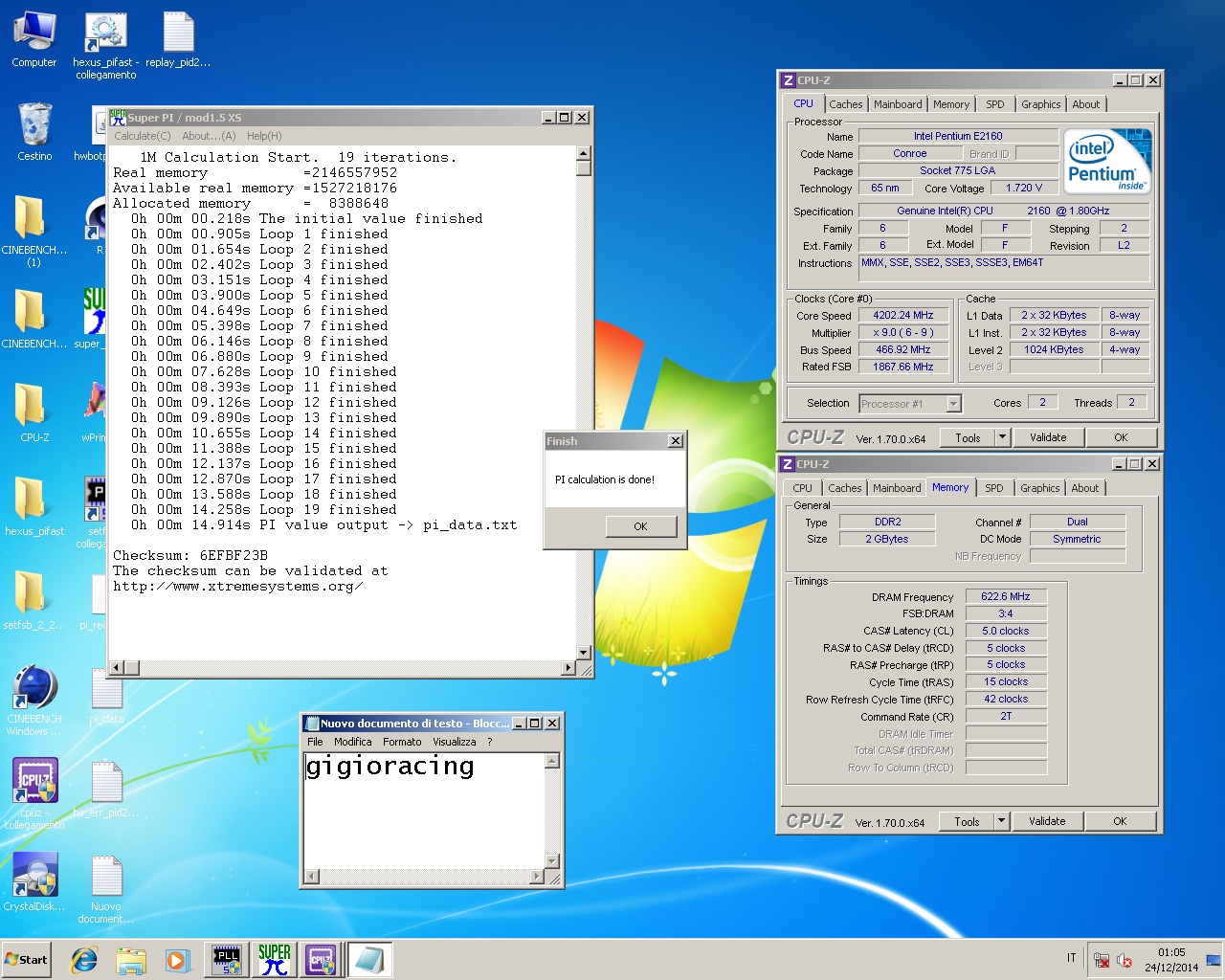Switch to SPD tab in upper CPU-Z window
Screen dimensions: 1225x980
coord(995,104)
